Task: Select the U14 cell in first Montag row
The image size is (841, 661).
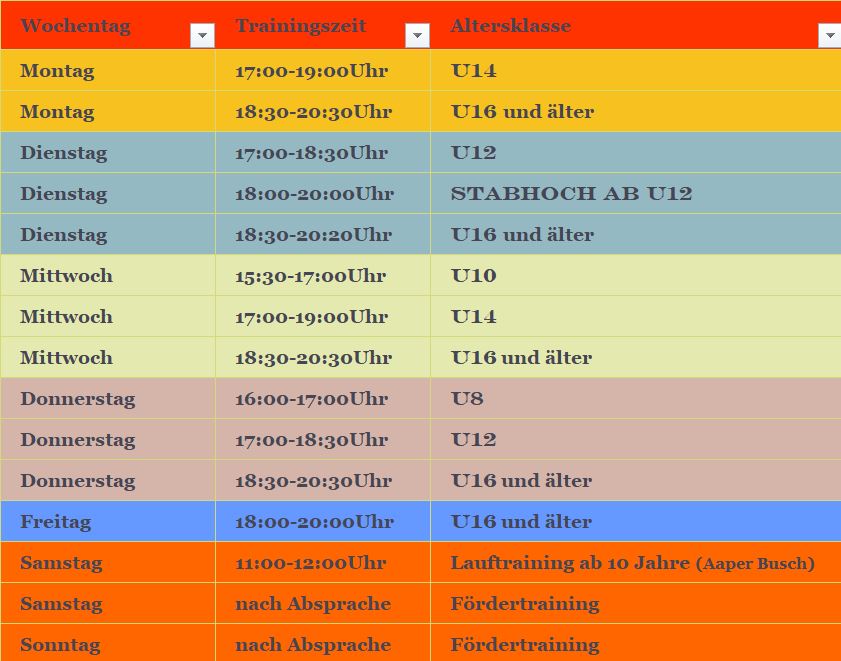Action: 474,71
